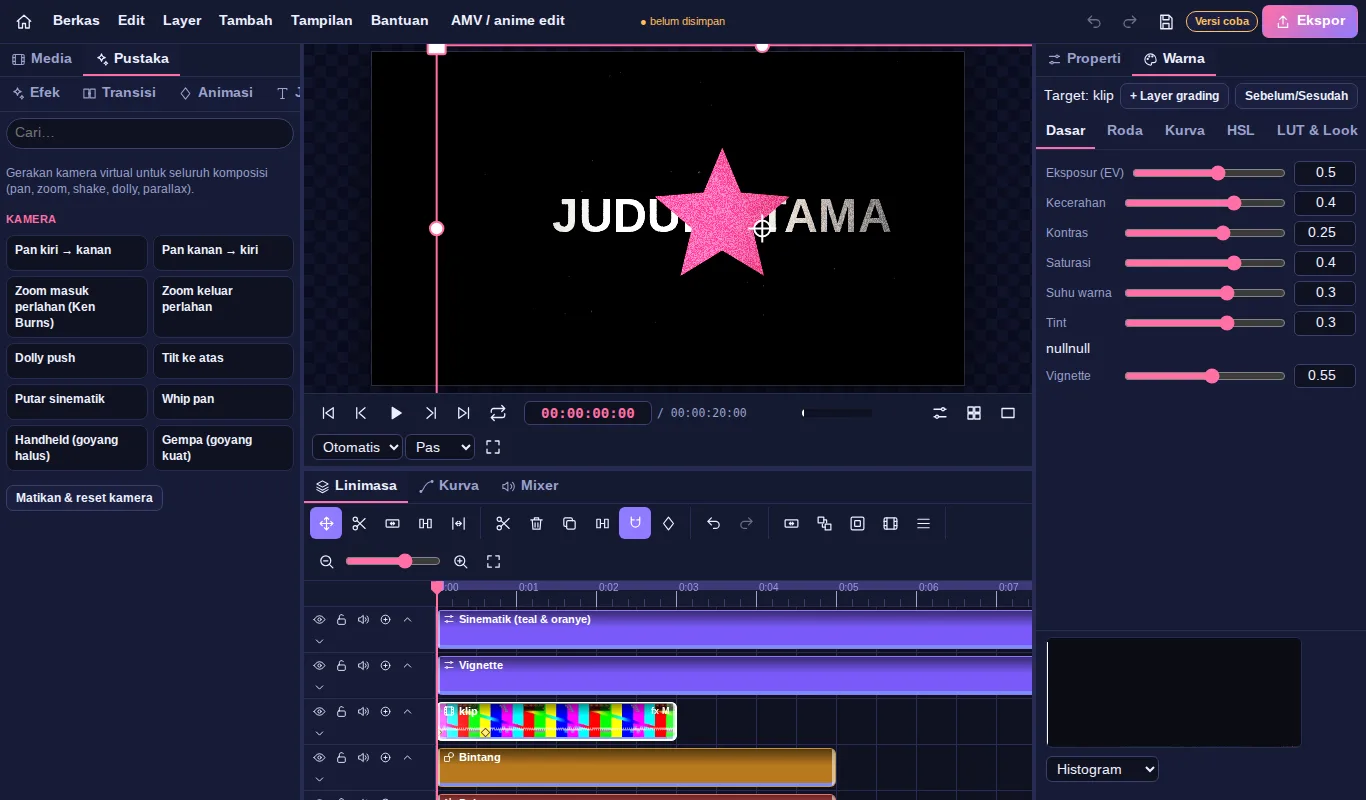Screen dimensions: 1366x800
Task: Click the filmstrip icon in timeline toolbar
Action: pos(890,523)
